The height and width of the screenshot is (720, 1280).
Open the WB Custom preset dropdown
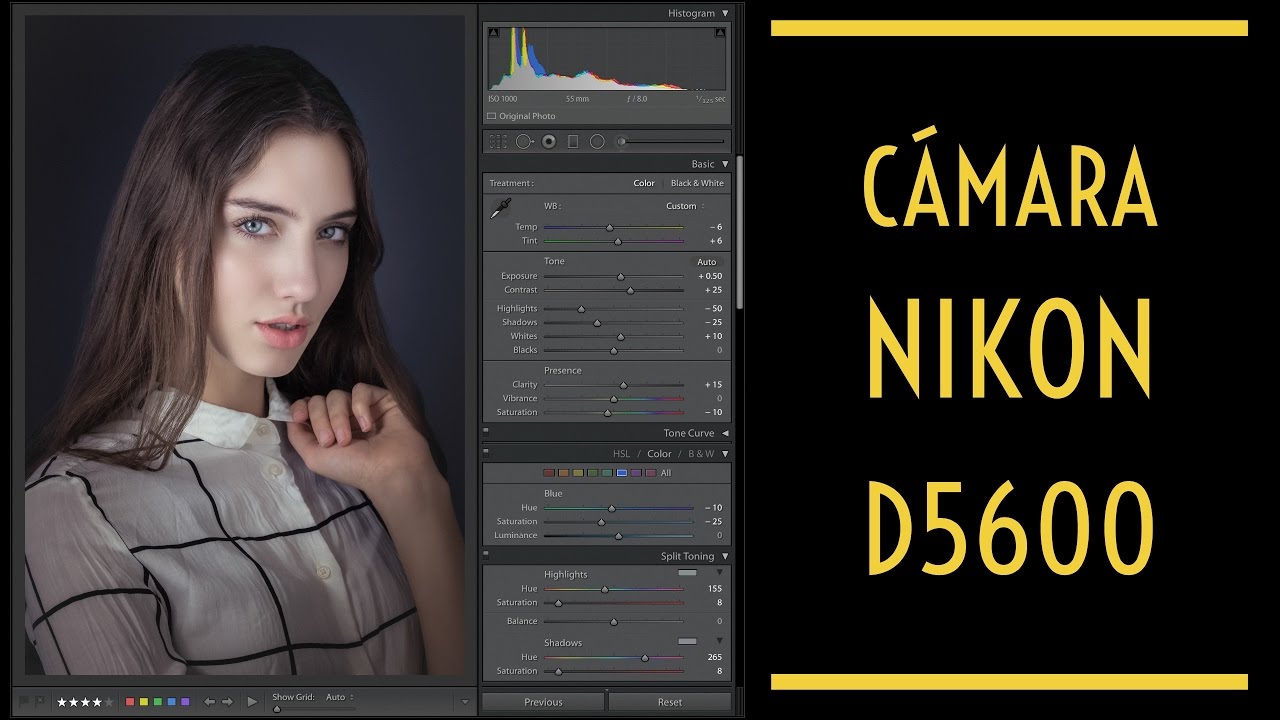coord(685,206)
